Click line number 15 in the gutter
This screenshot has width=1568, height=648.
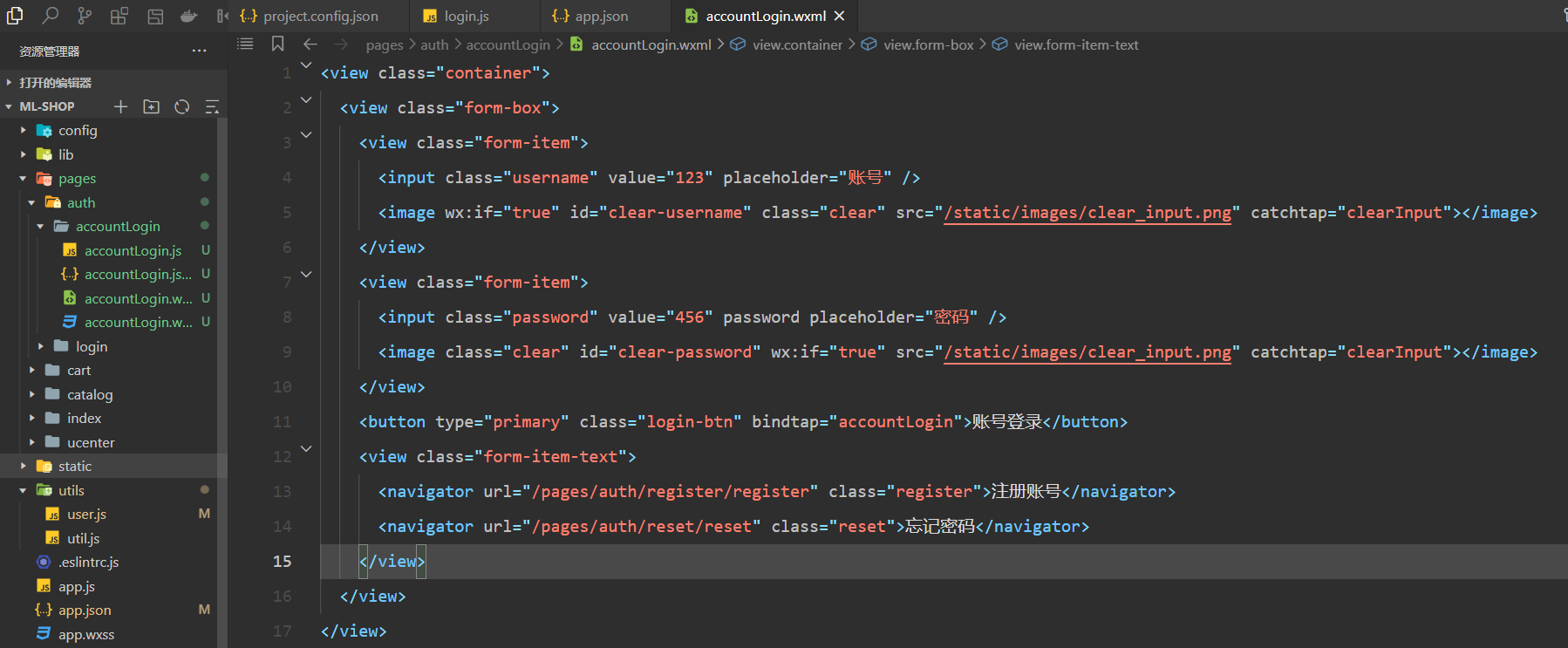pyautogui.click(x=282, y=561)
